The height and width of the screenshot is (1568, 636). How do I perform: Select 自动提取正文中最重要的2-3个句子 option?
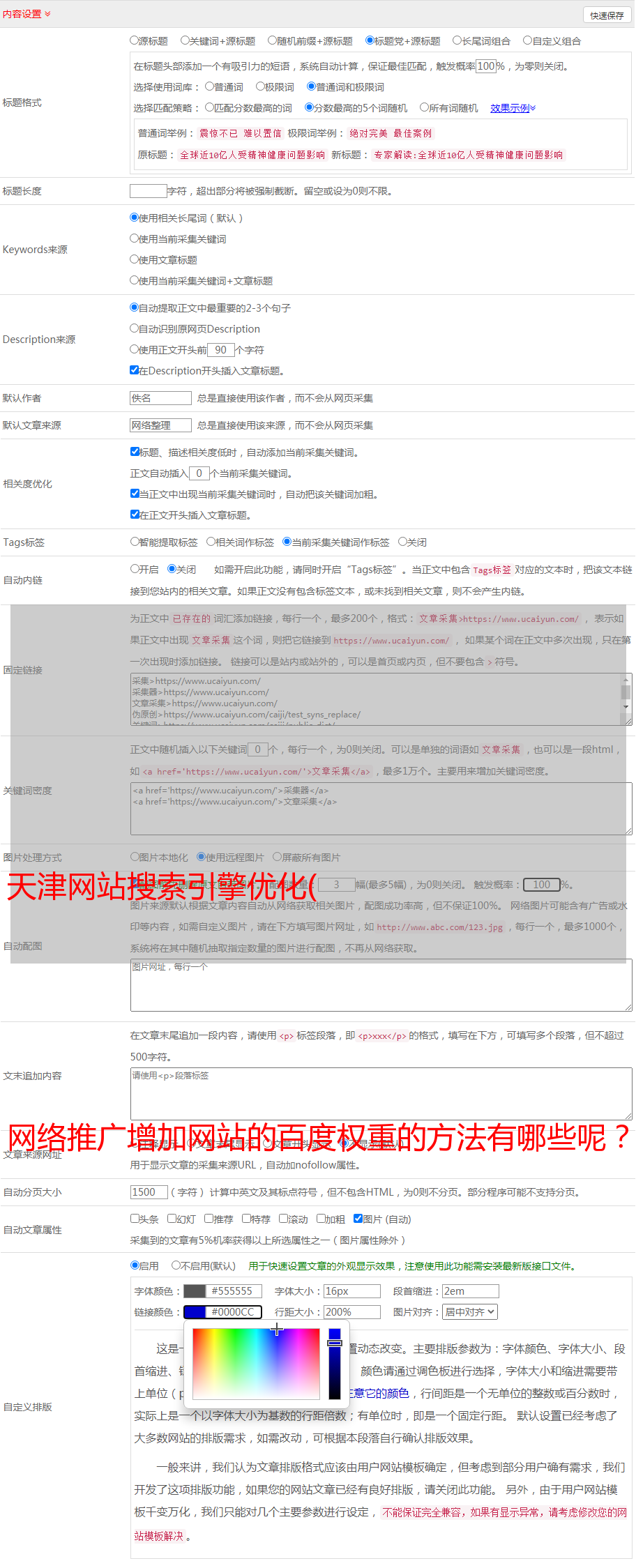[x=135, y=307]
